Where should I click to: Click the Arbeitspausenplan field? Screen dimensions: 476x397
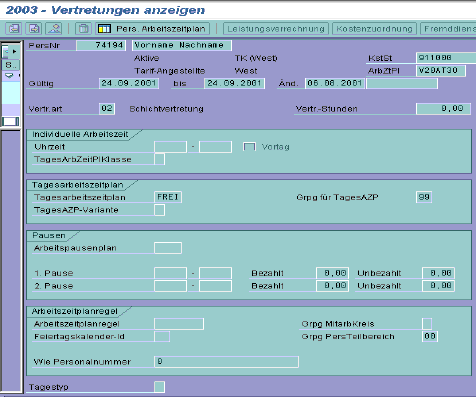[168, 248]
